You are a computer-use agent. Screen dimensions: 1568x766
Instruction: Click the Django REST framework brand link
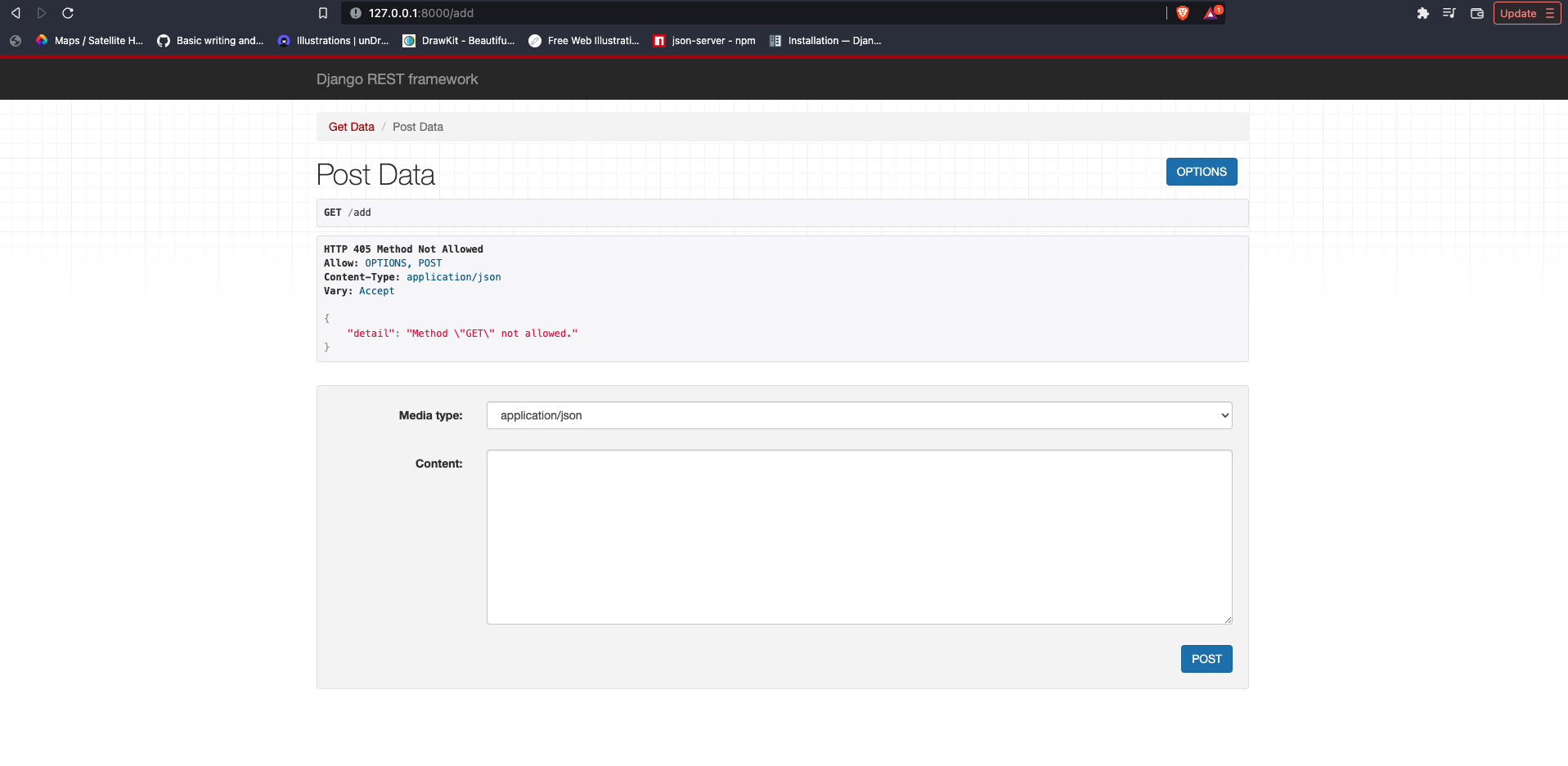click(397, 79)
